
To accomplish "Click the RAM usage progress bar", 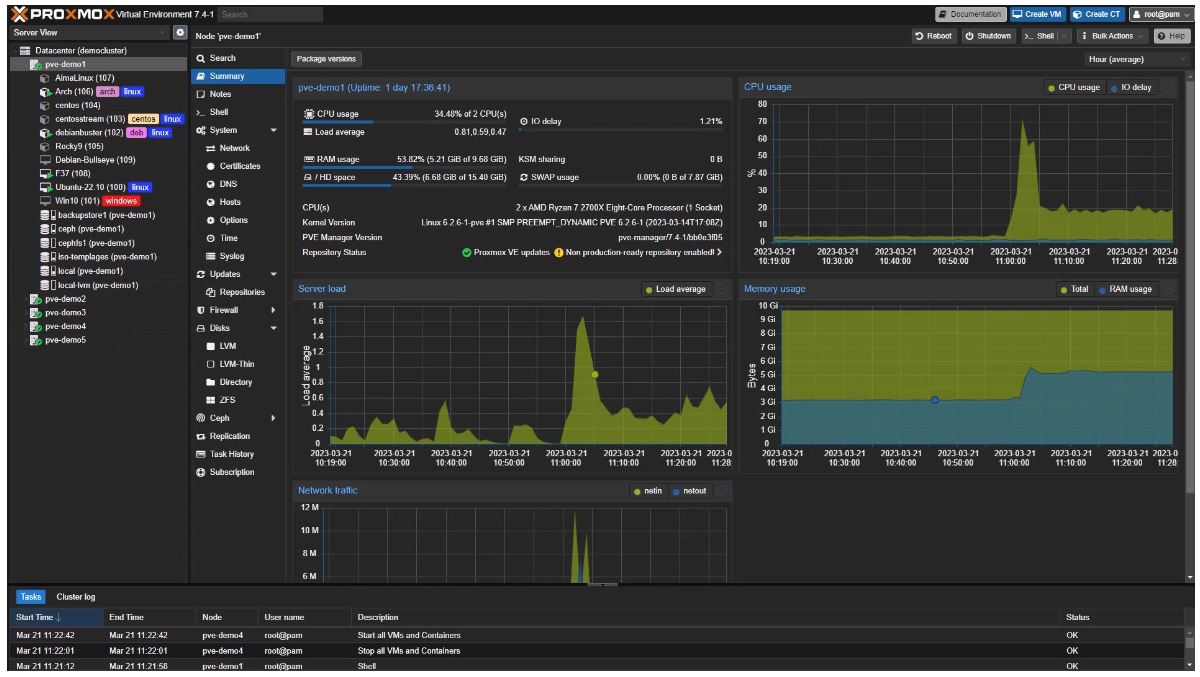I will coord(405,168).
